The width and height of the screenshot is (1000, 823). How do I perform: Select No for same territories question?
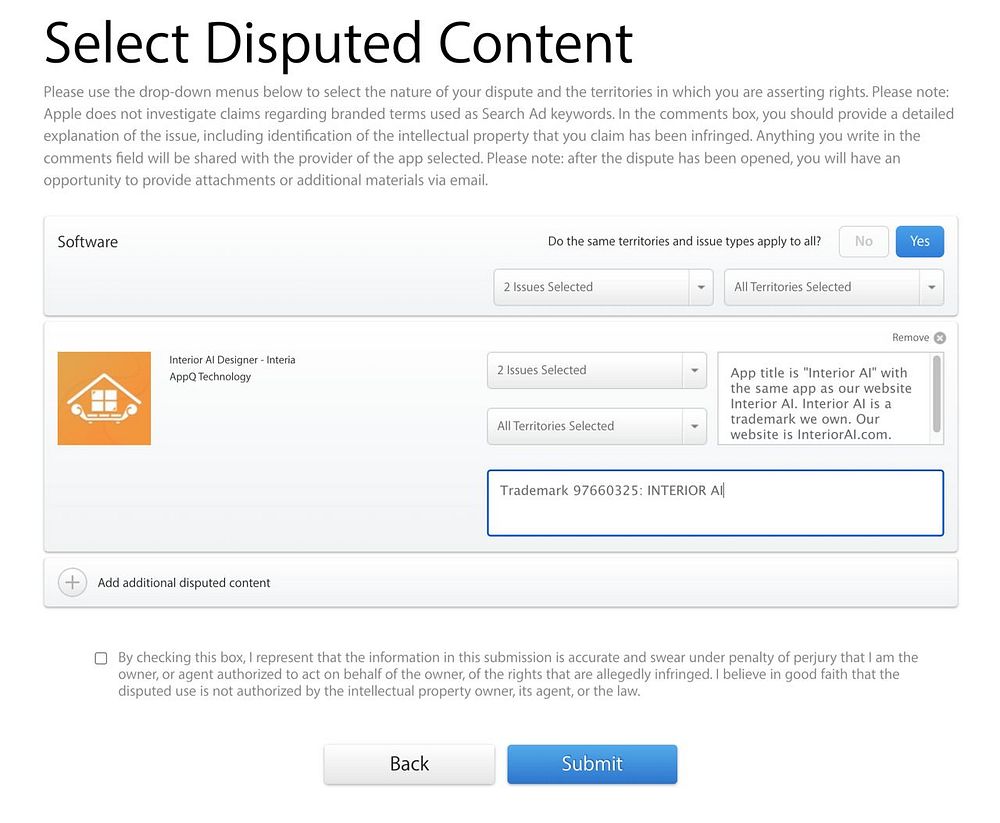[863, 241]
